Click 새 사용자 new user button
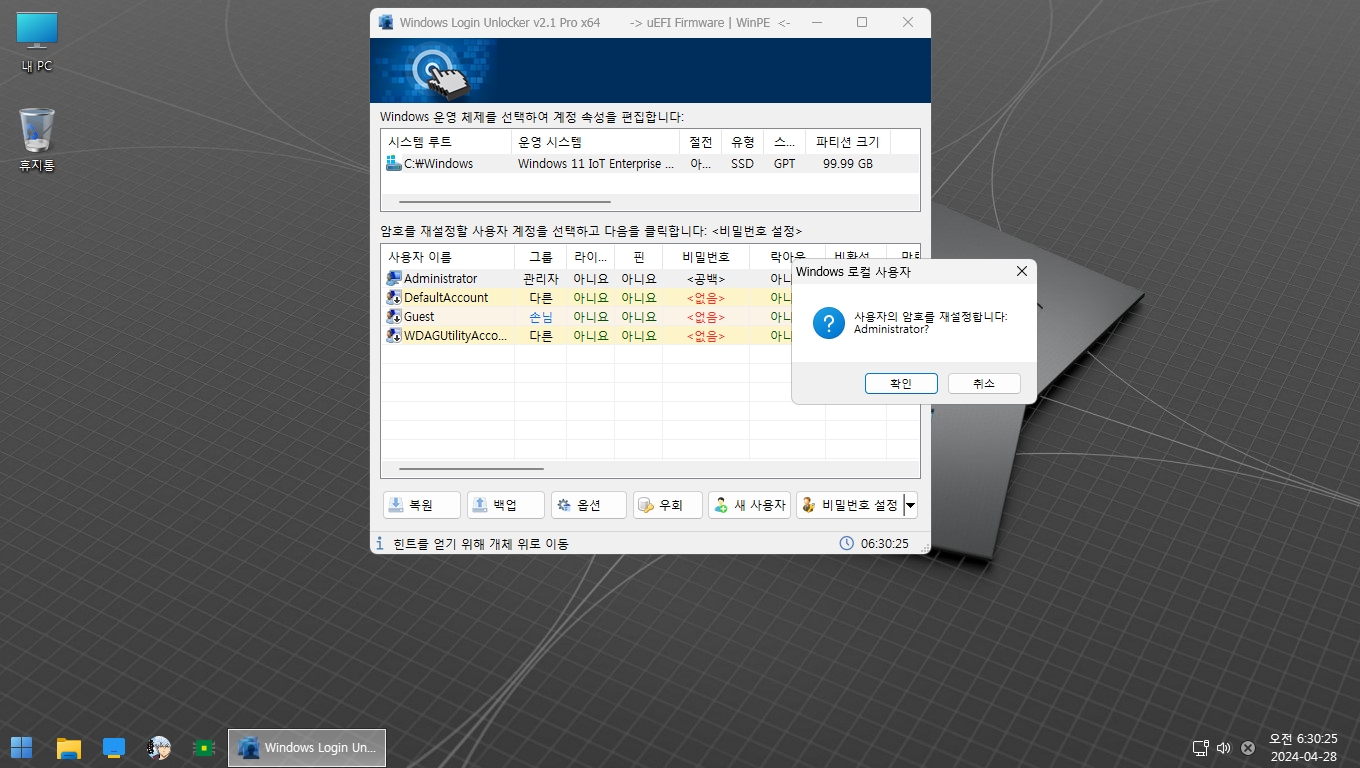Image resolution: width=1360 pixels, height=768 pixels. (749, 505)
